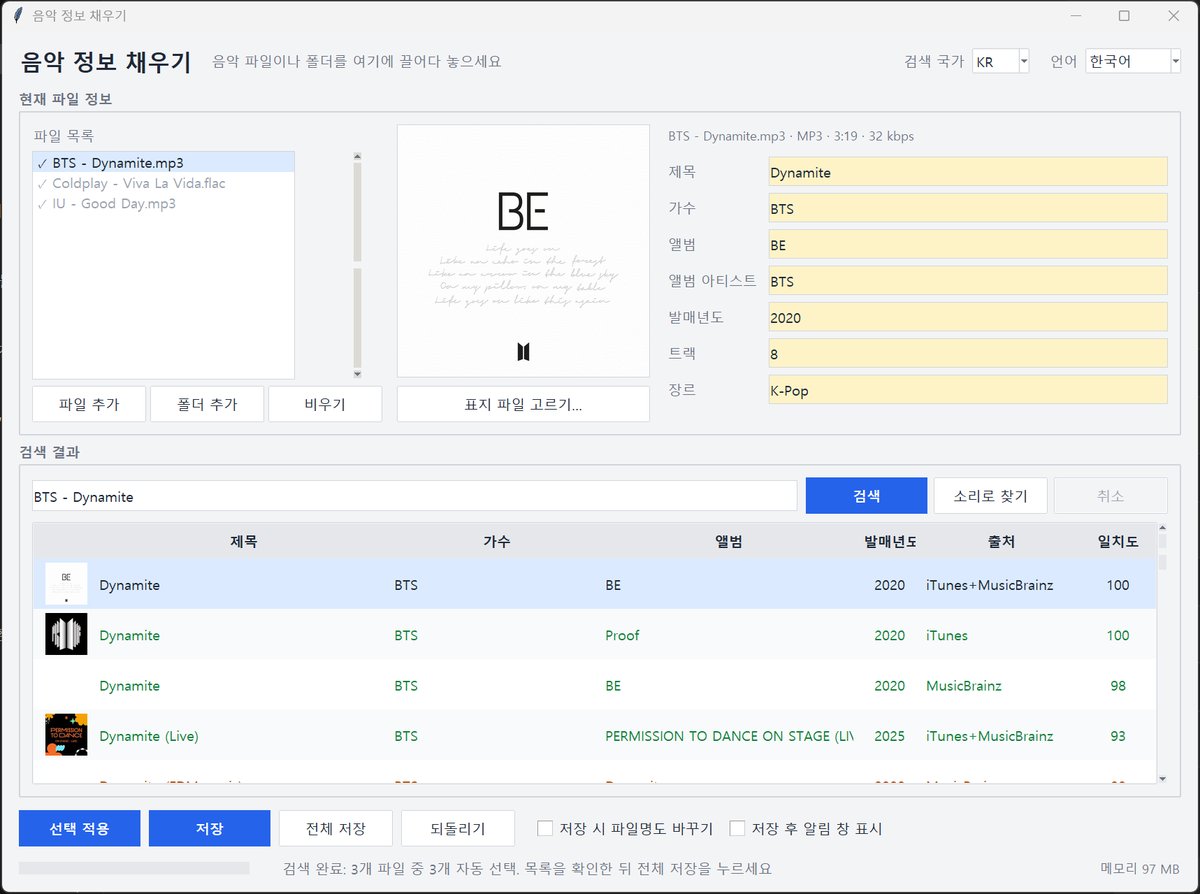Click the feather app icon in title bar
This screenshot has height=894, width=1200.
16,16
